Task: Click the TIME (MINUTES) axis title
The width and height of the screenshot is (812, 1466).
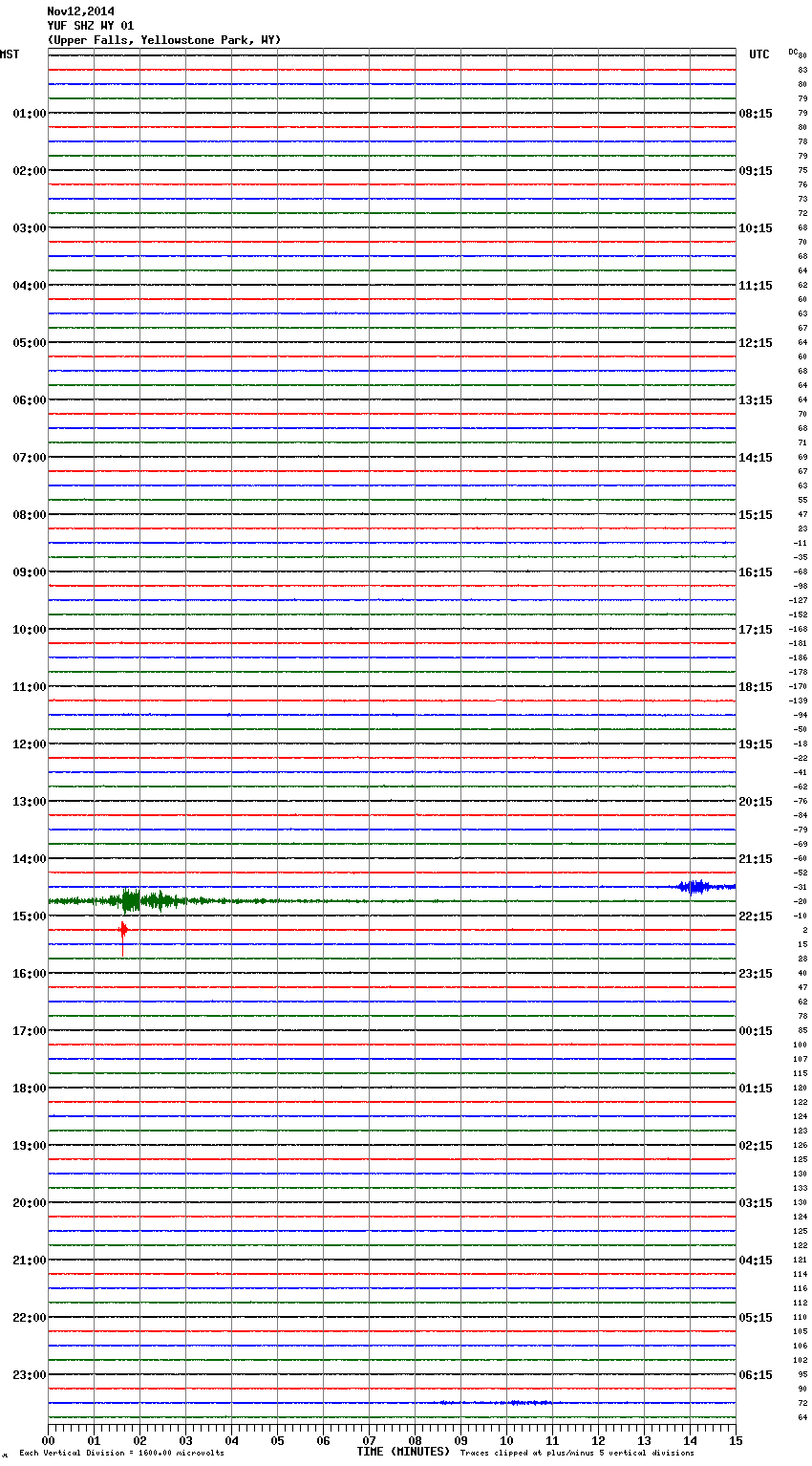Action: point(403,1452)
